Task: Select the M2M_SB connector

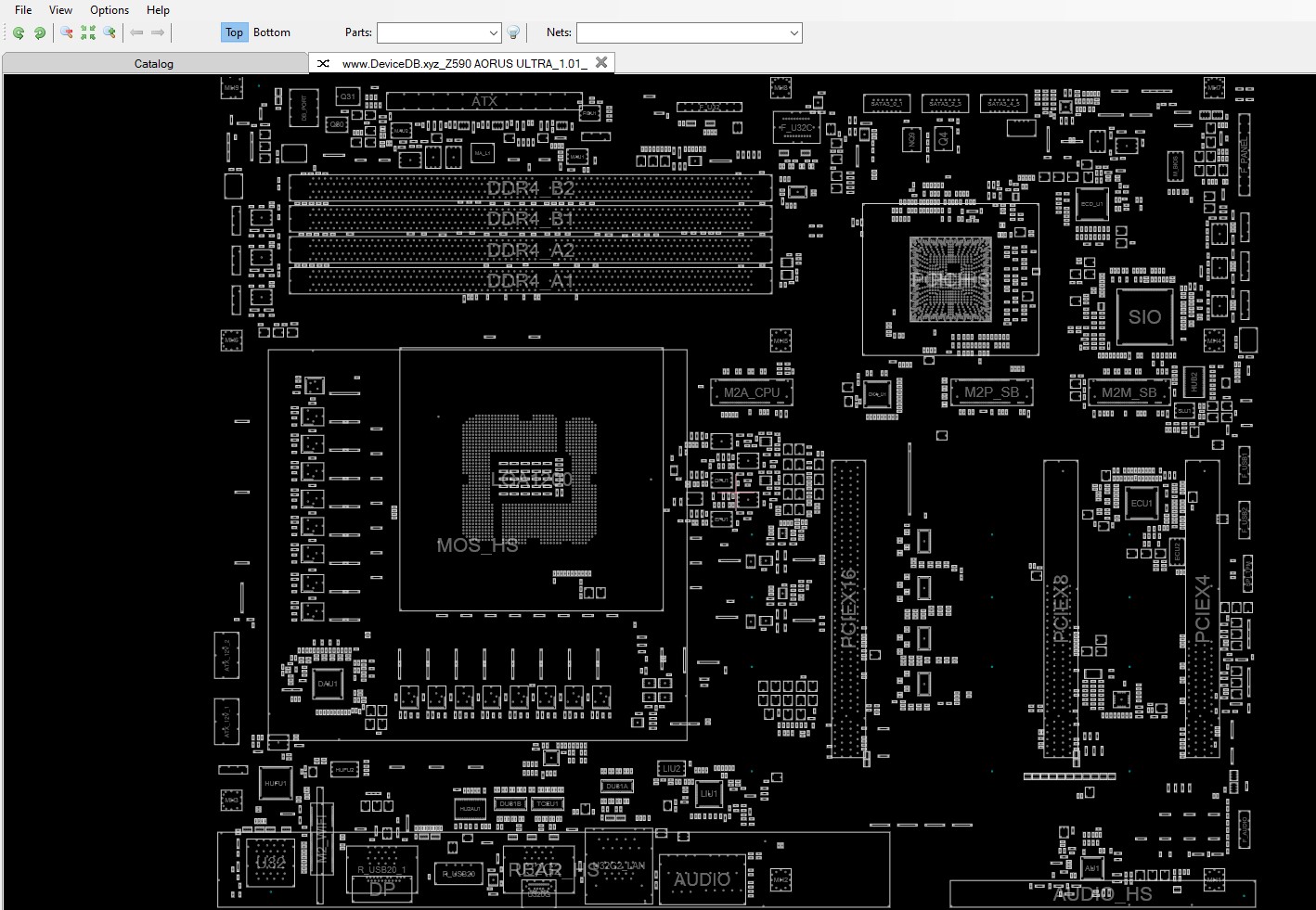Action: (1129, 392)
